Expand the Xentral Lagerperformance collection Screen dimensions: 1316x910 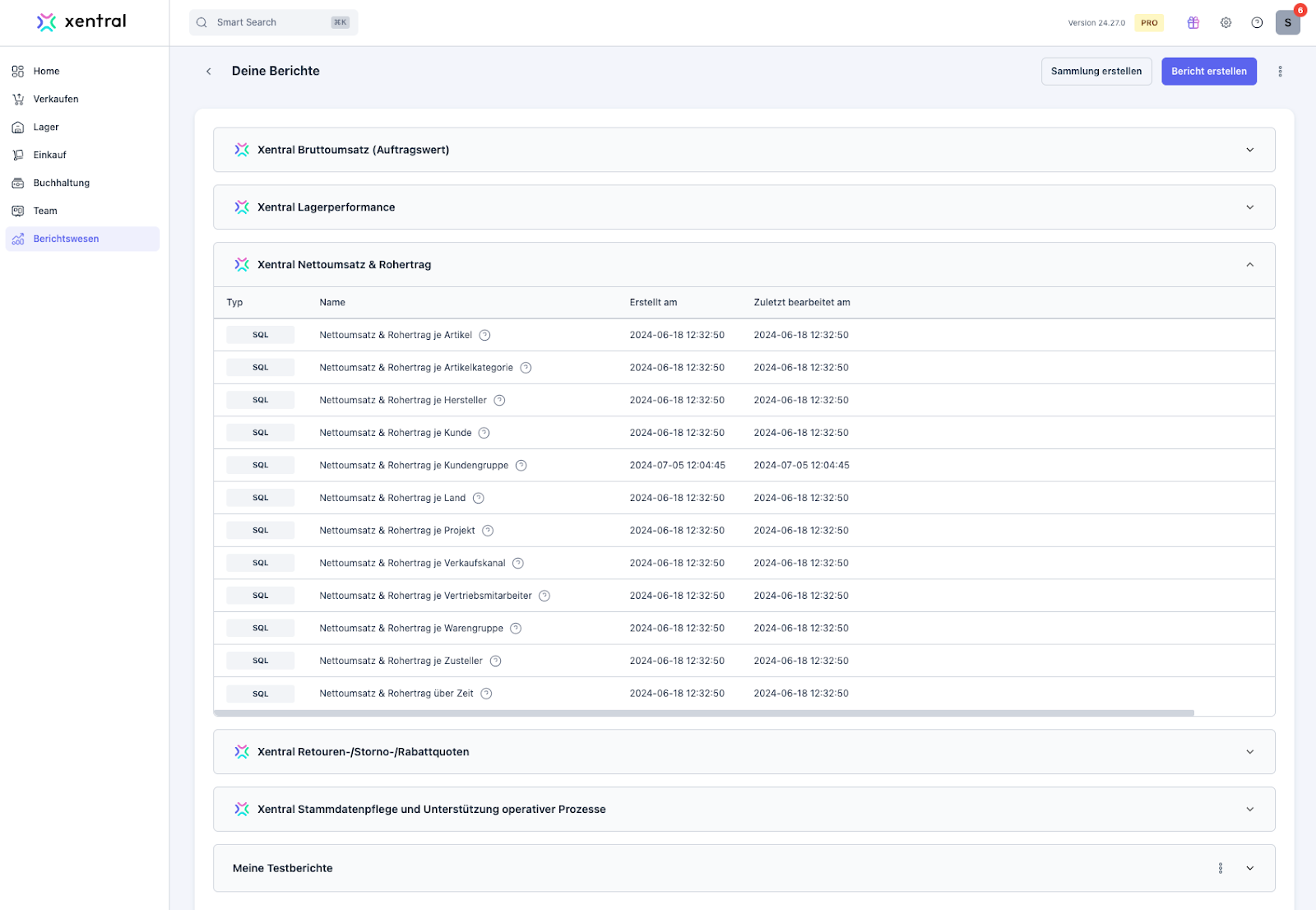coord(1249,207)
